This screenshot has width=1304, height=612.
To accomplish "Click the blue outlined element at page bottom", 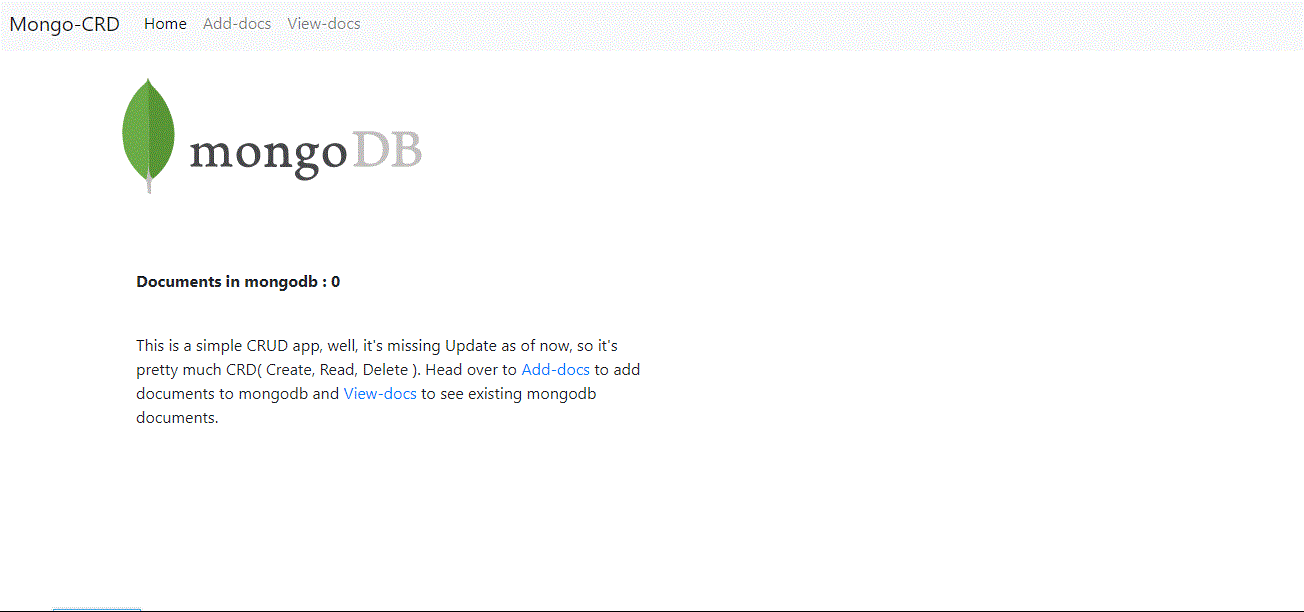I will pyautogui.click(x=96, y=608).
